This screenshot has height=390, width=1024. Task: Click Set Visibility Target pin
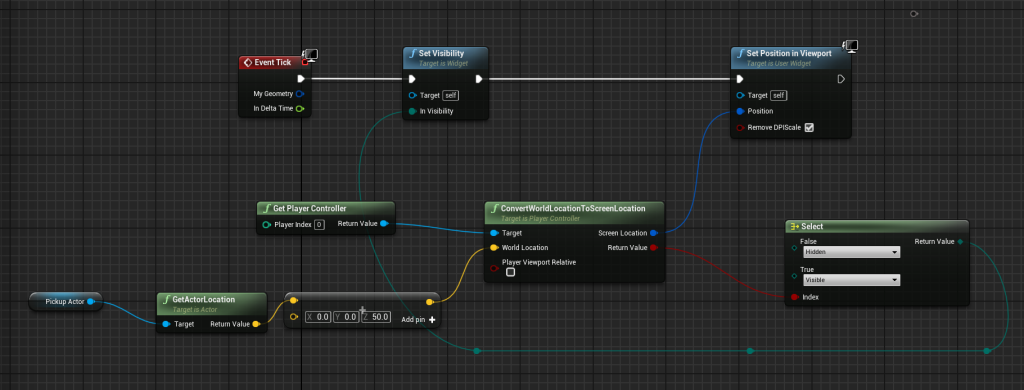click(x=413, y=95)
